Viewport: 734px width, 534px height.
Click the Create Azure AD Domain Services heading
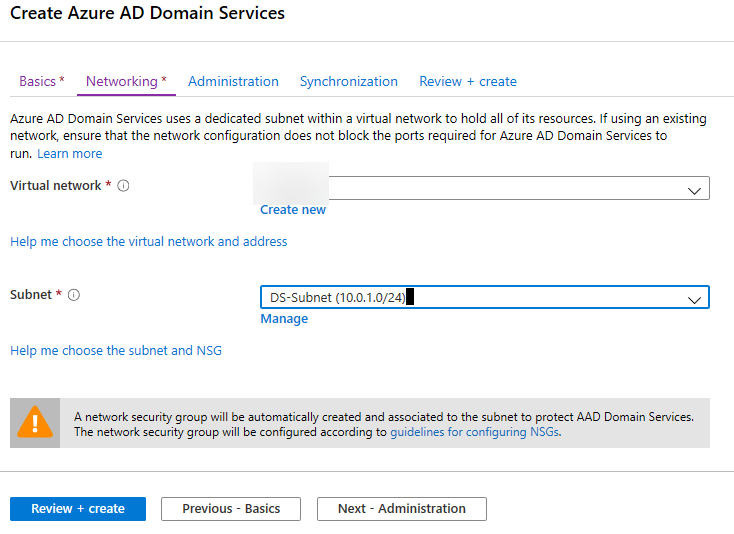coord(147,14)
